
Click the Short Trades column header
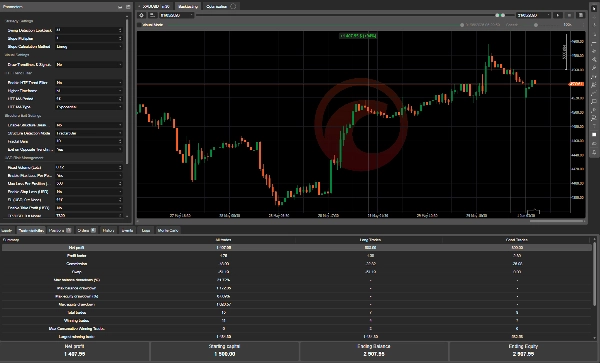tap(517, 240)
